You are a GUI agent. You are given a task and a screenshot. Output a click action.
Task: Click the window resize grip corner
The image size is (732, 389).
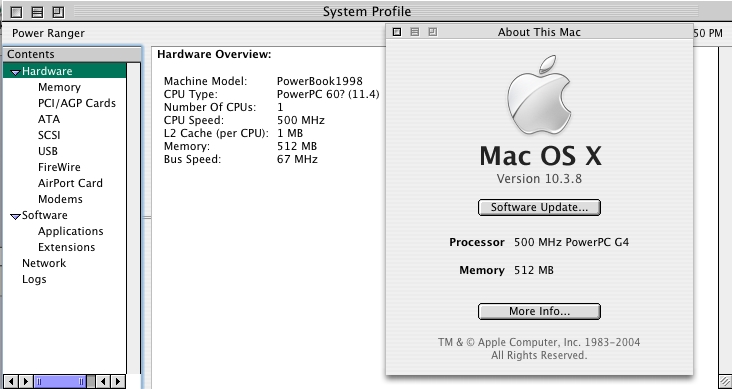[725, 382]
